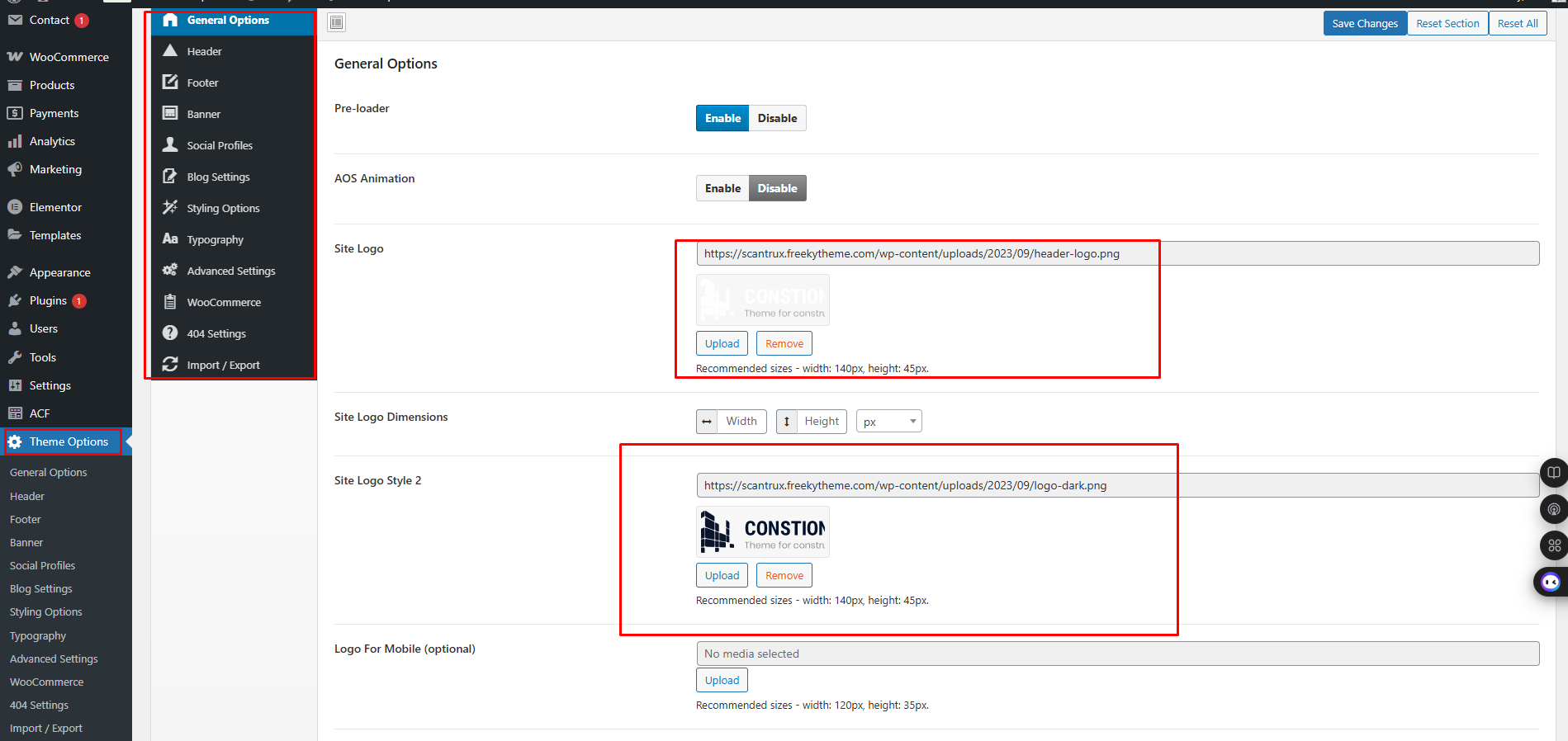Image resolution: width=1568 pixels, height=741 pixels.
Task: Click the Site Logo Width input field
Action: point(741,422)
